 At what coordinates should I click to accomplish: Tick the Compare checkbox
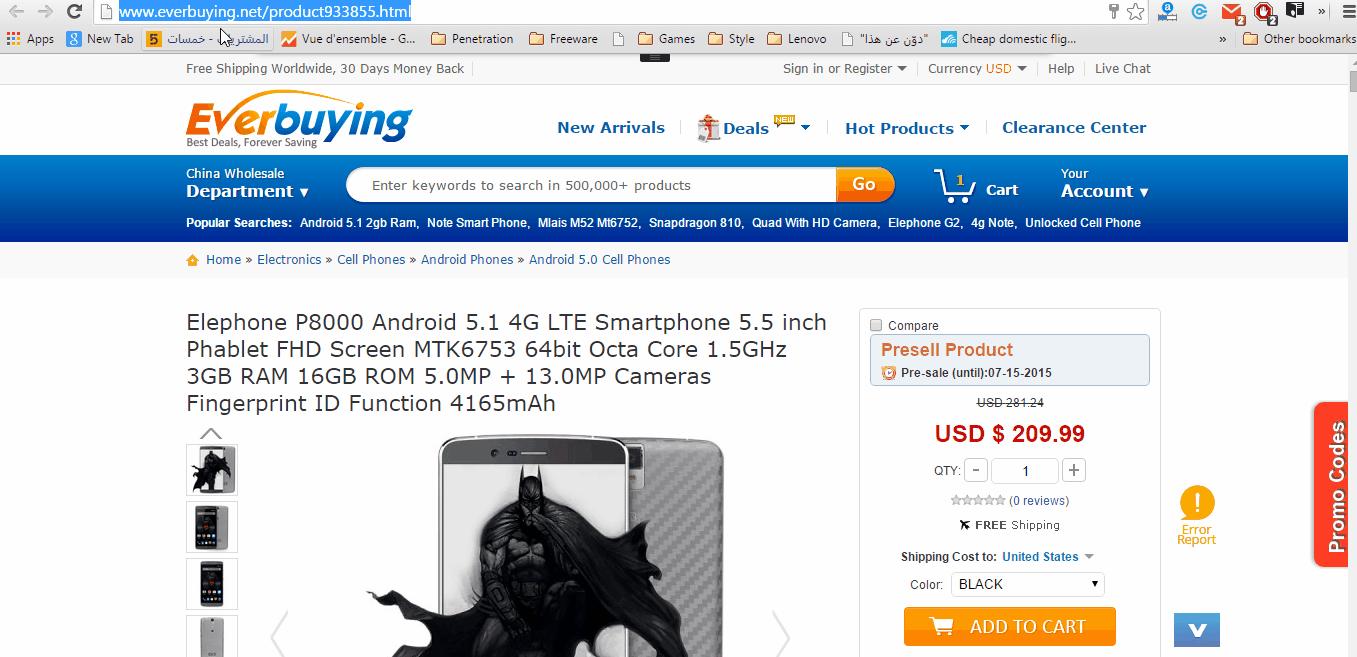coord(876,325)
